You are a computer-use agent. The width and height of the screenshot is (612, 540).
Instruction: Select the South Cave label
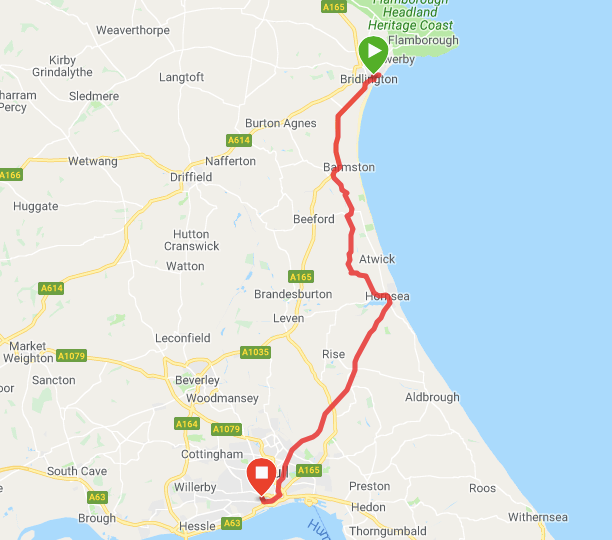pos(77,471)
